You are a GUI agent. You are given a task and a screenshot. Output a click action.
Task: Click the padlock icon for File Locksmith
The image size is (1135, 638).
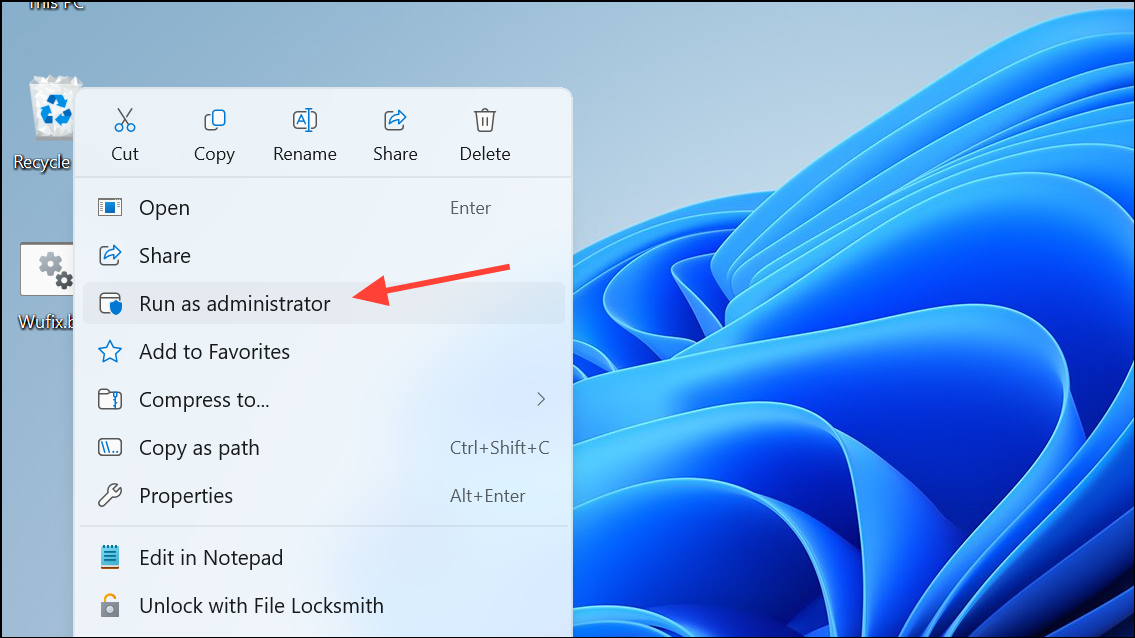point(110,605)
